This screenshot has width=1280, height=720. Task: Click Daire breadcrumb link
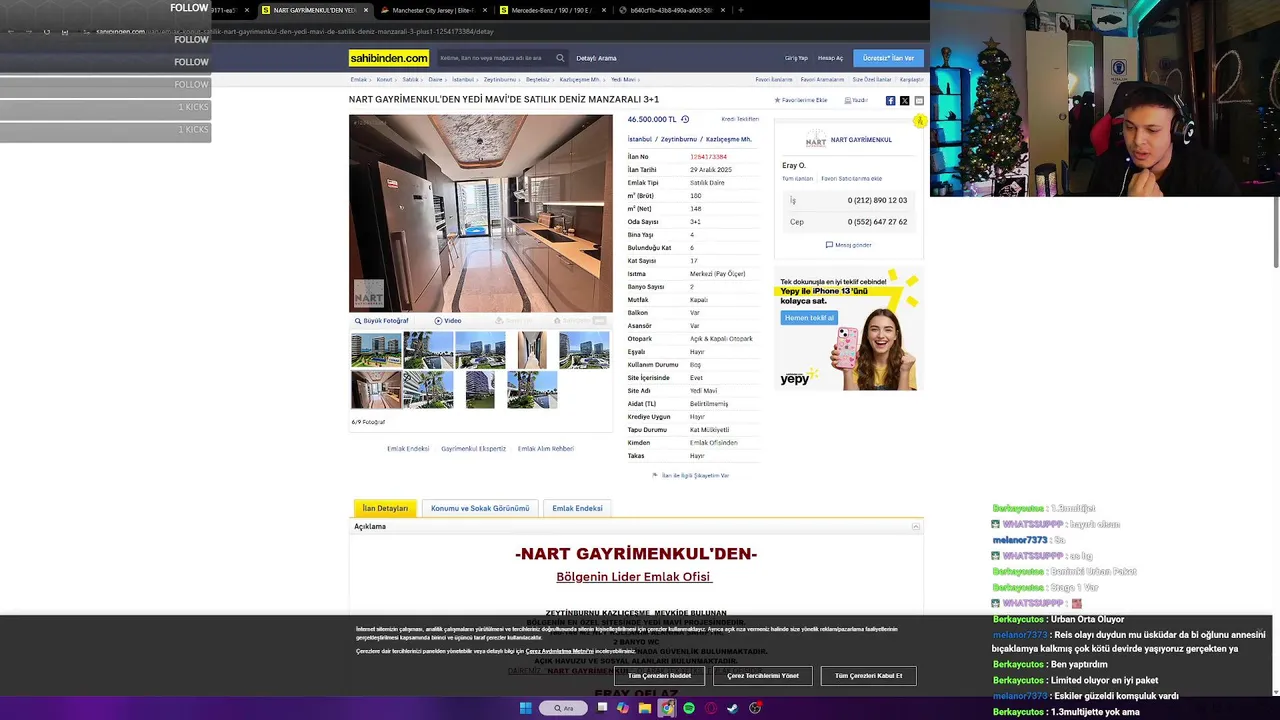435,79
